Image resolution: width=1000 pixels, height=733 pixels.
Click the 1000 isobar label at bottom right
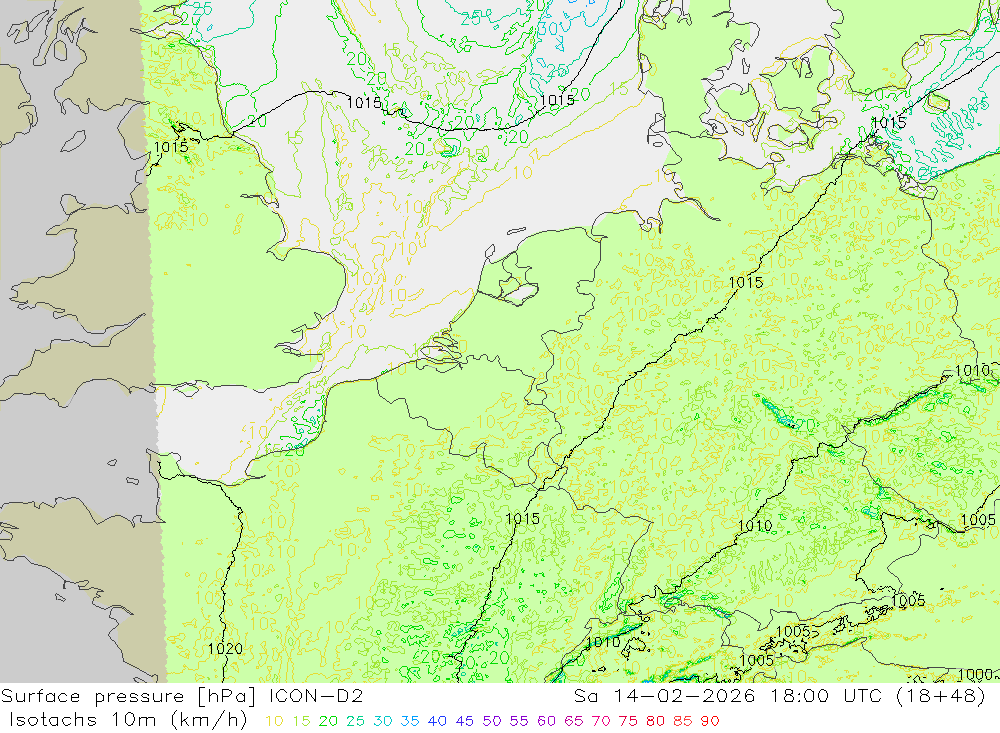tap(975, 674)
